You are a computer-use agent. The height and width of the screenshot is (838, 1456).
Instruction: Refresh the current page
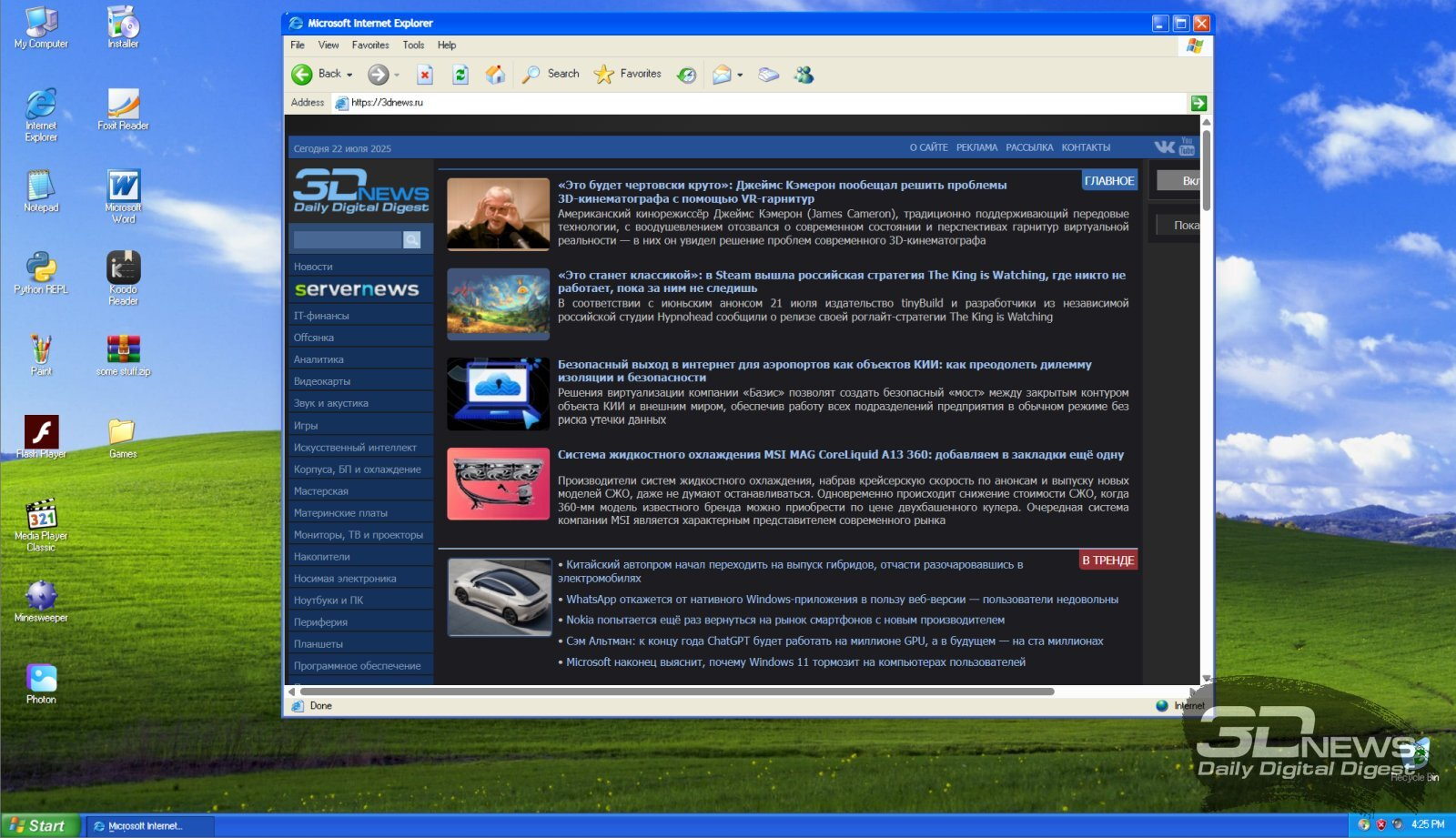coord(460,75)
